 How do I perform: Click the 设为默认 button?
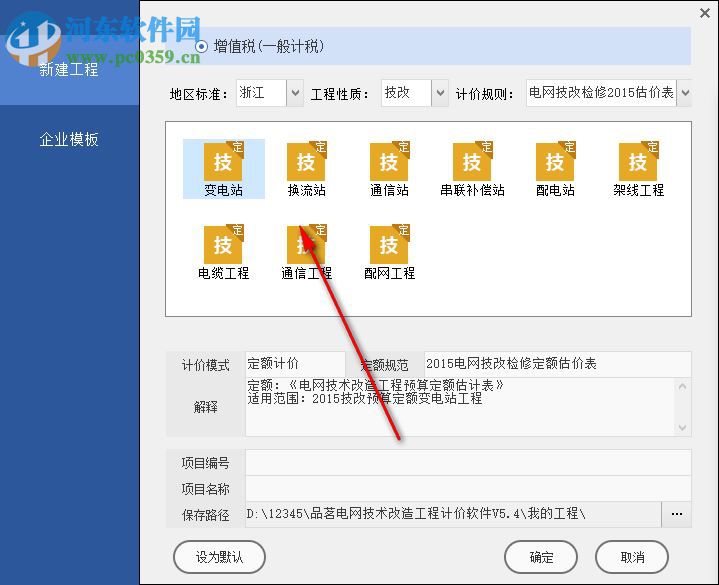(x=219, y=557)
